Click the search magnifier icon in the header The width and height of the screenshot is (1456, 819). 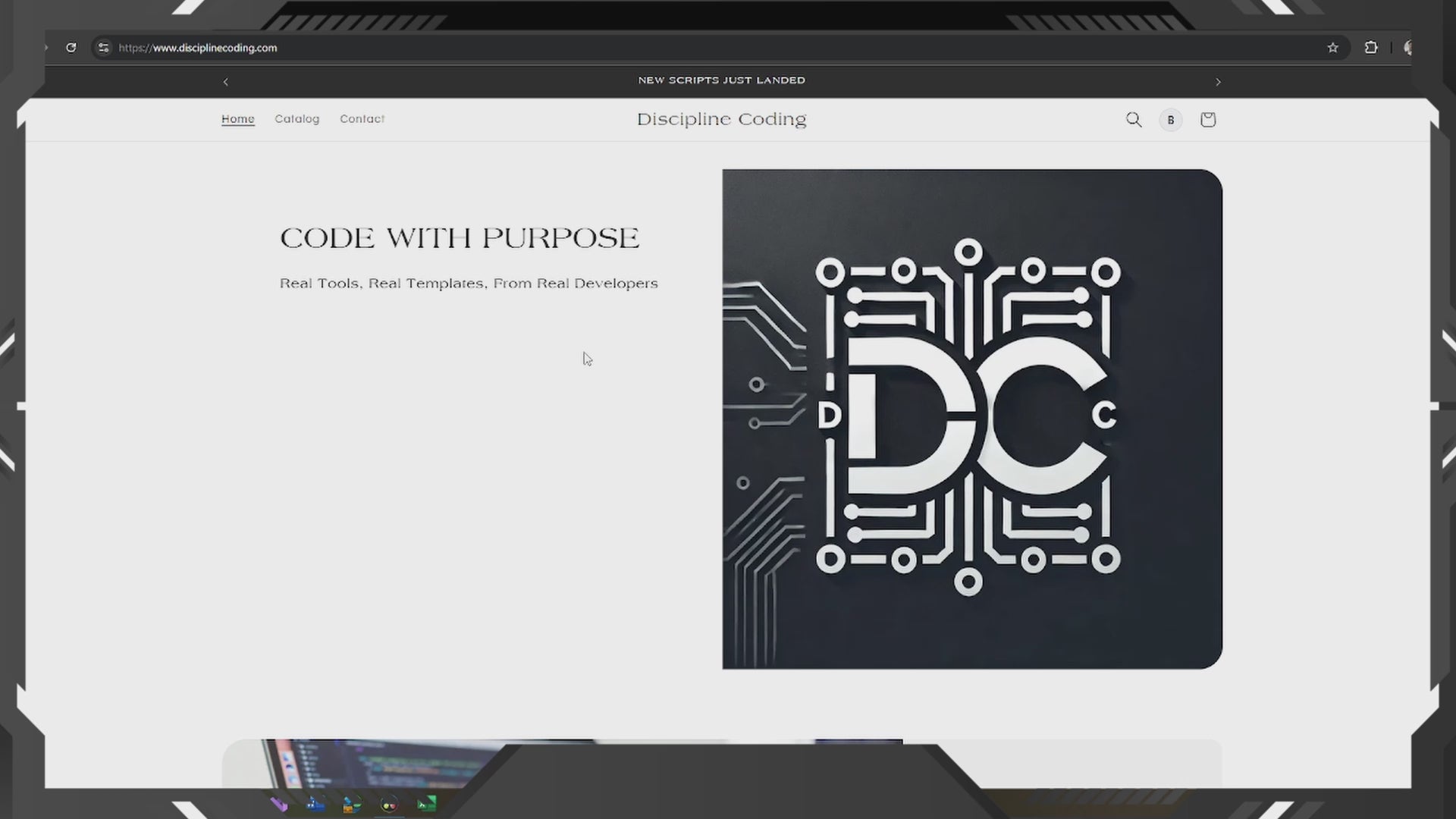pos(1134,120)
